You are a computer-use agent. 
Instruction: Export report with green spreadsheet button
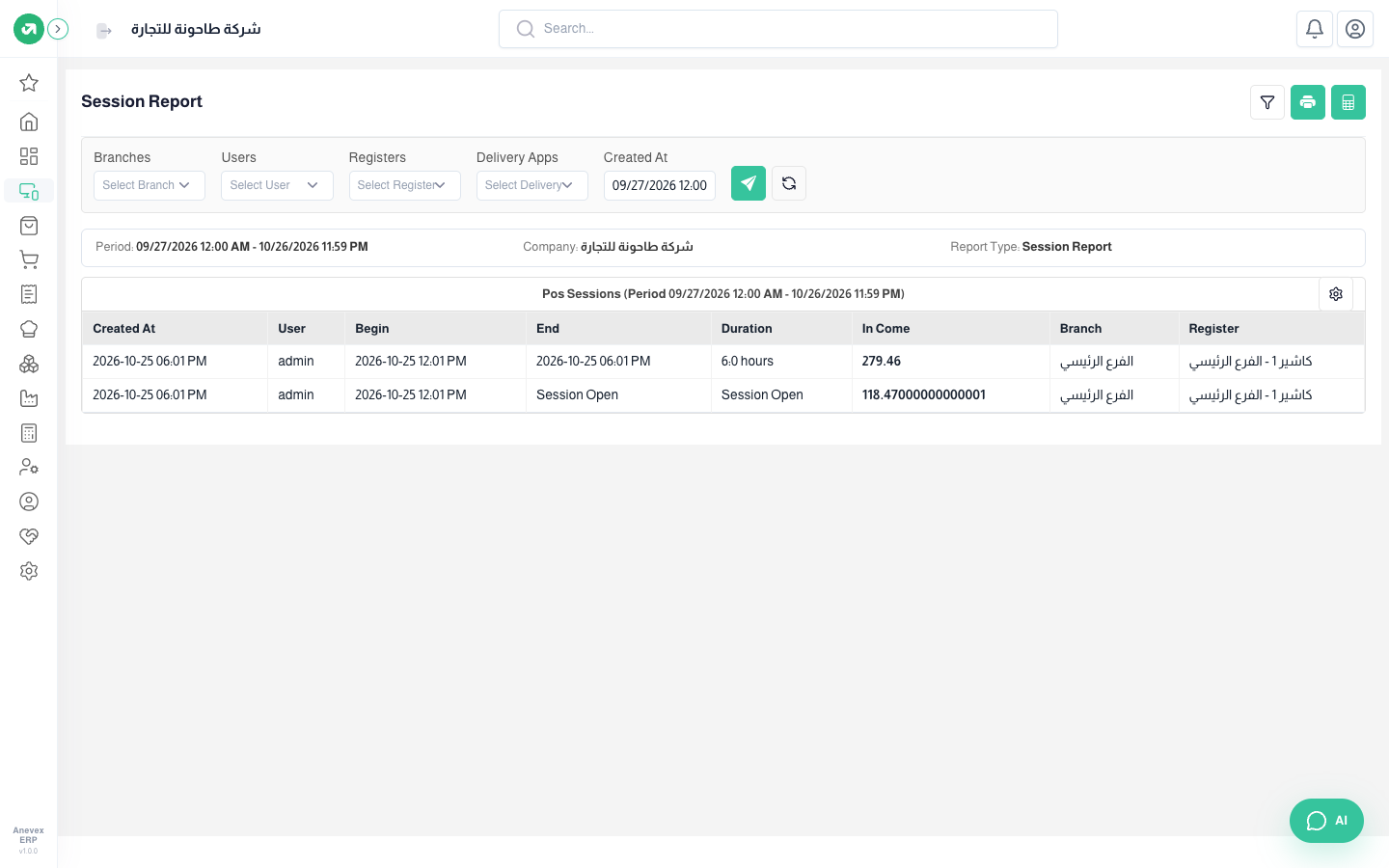pyautogui.click(x=1348, y=102)
